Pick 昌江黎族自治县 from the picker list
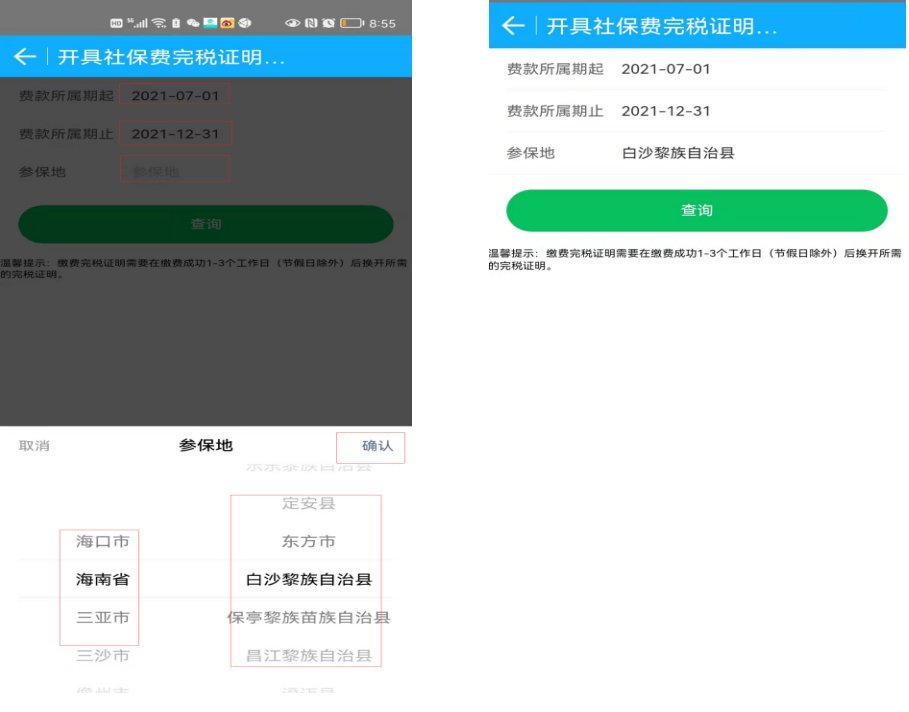Image resolution: width=909 pixels, height=712 pixels. click(308, 656)
